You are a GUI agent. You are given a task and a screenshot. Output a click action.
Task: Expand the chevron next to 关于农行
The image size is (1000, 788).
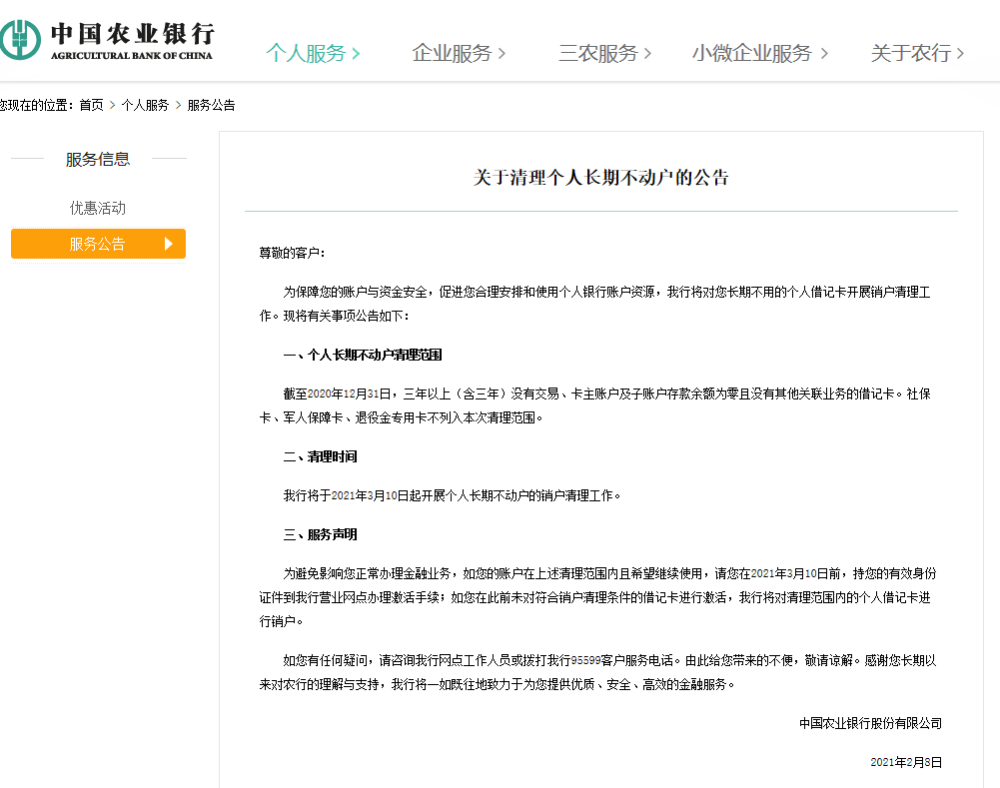coord(960,54)
